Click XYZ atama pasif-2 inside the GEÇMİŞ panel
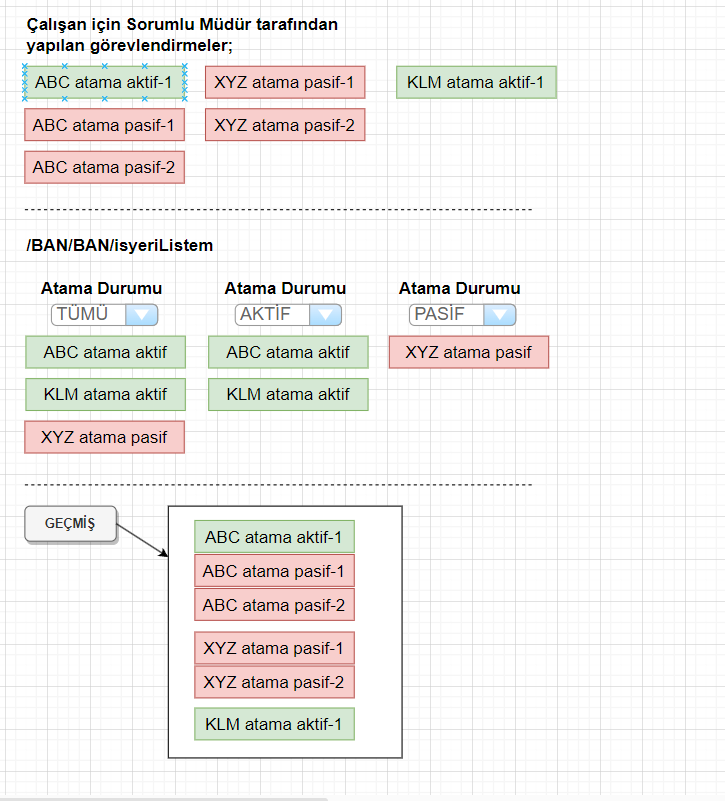The image size is (725, 801). [274, 682]
